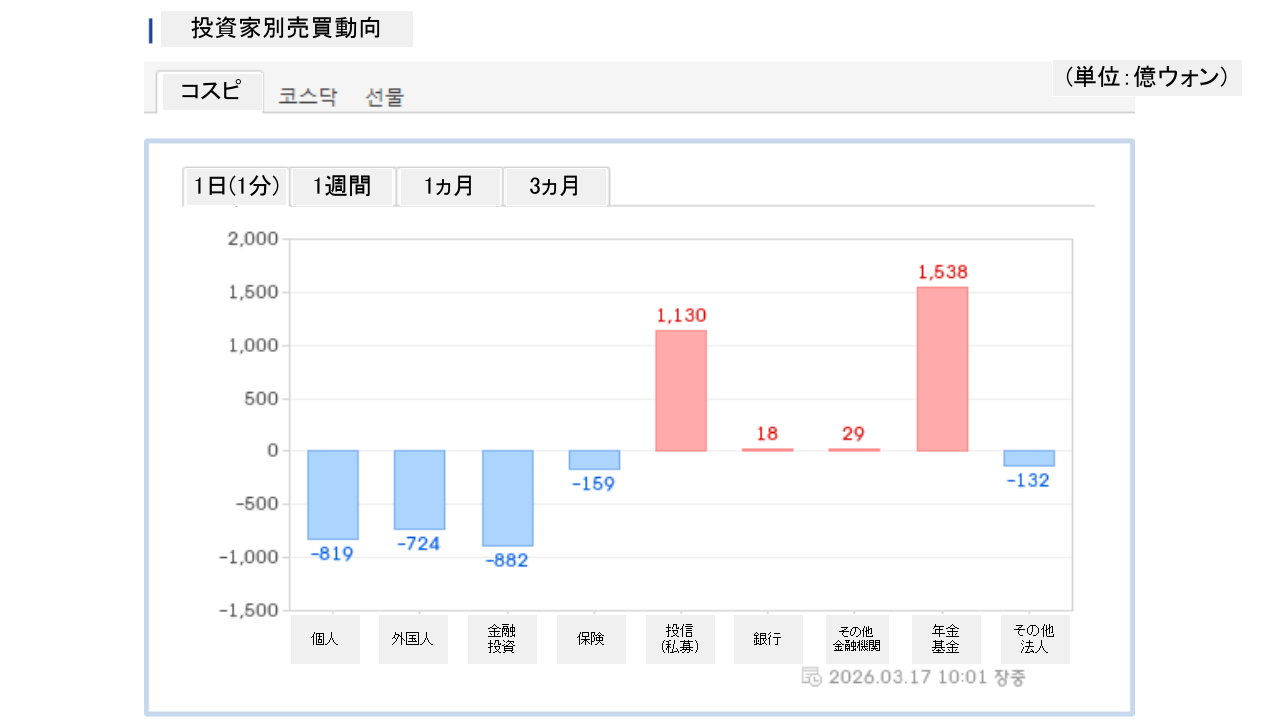This screenshot has height=720, width=1280.
Task: Switch to the コスピ tab
Action: coord(210,91)
